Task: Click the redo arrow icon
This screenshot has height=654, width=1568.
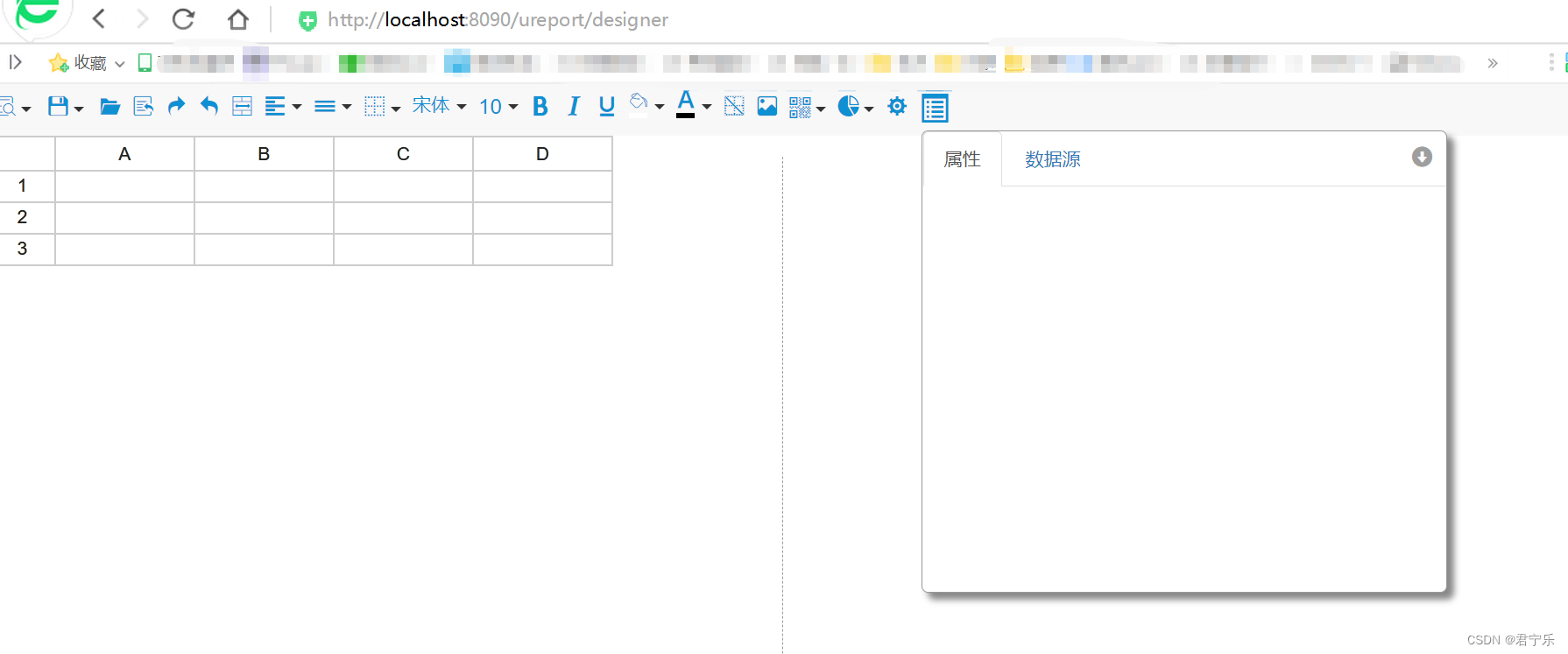Action: [x=176, y=106]
